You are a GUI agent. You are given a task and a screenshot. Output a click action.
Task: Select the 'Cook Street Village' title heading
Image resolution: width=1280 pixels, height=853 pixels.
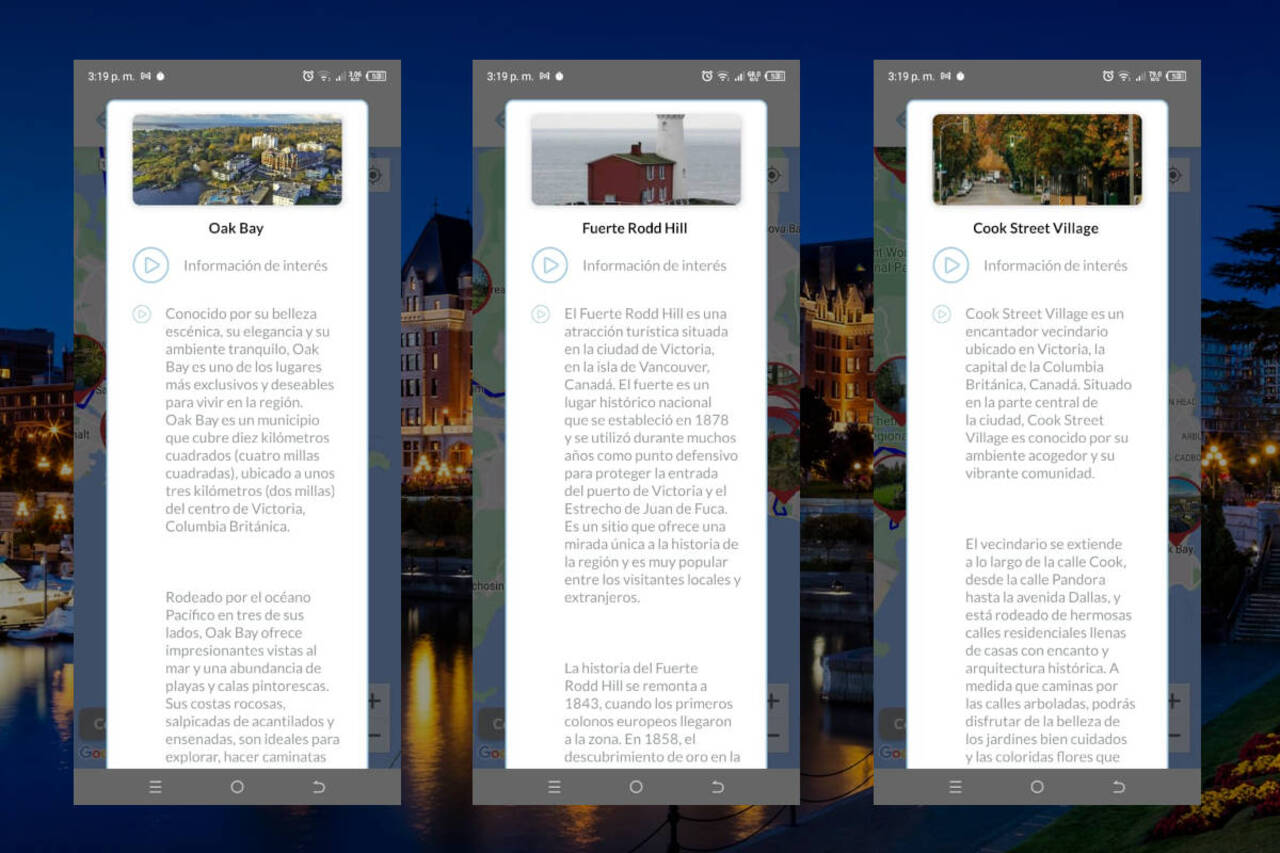tap(1035, 228)
